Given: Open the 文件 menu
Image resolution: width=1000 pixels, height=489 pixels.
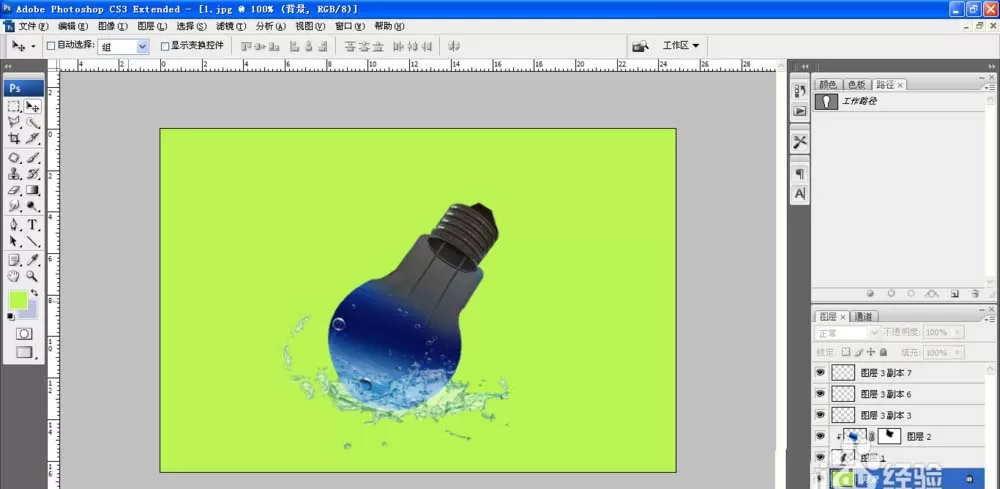Looking at the screenshot, I should [33, 26].
